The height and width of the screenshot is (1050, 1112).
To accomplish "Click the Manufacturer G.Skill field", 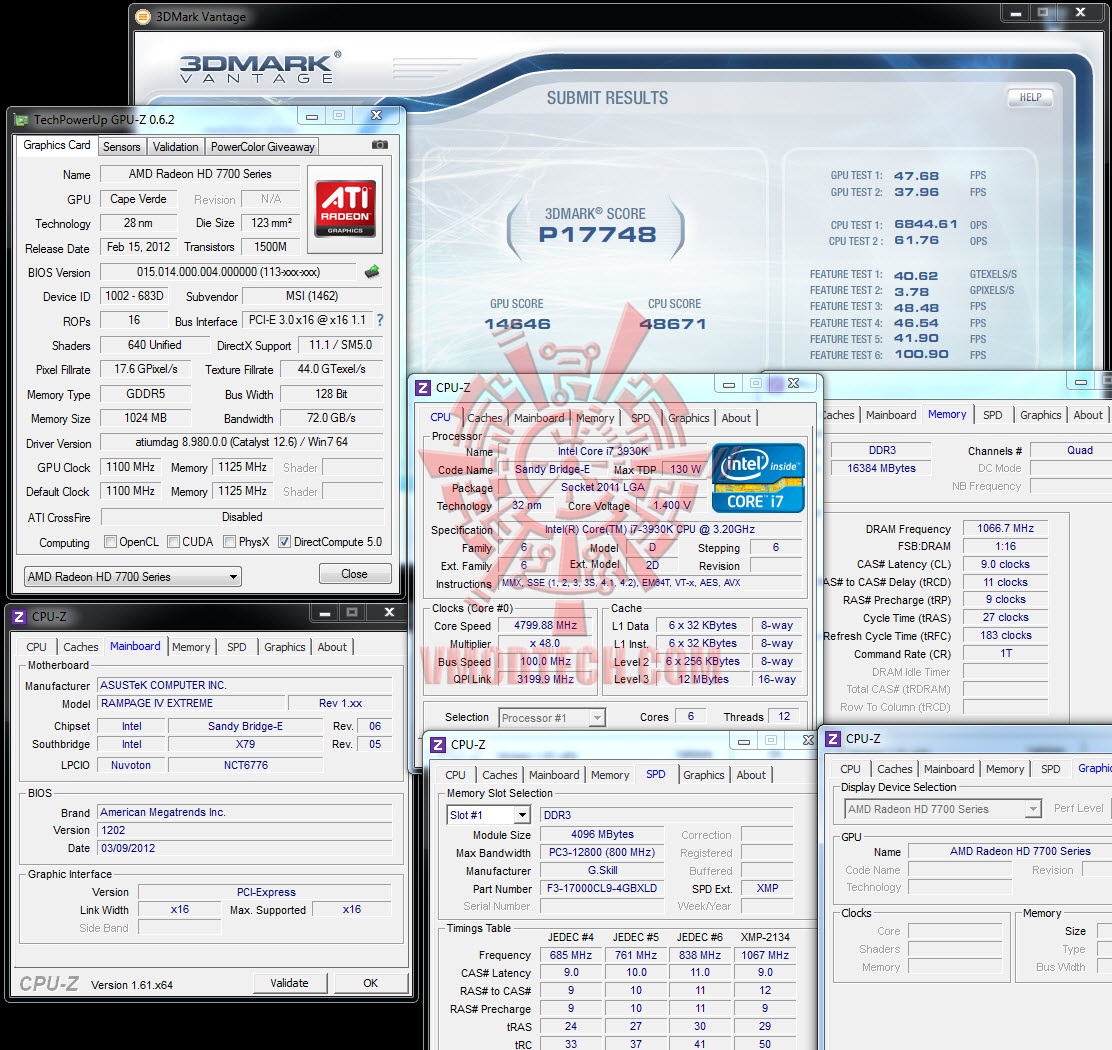I will [602, 870].
